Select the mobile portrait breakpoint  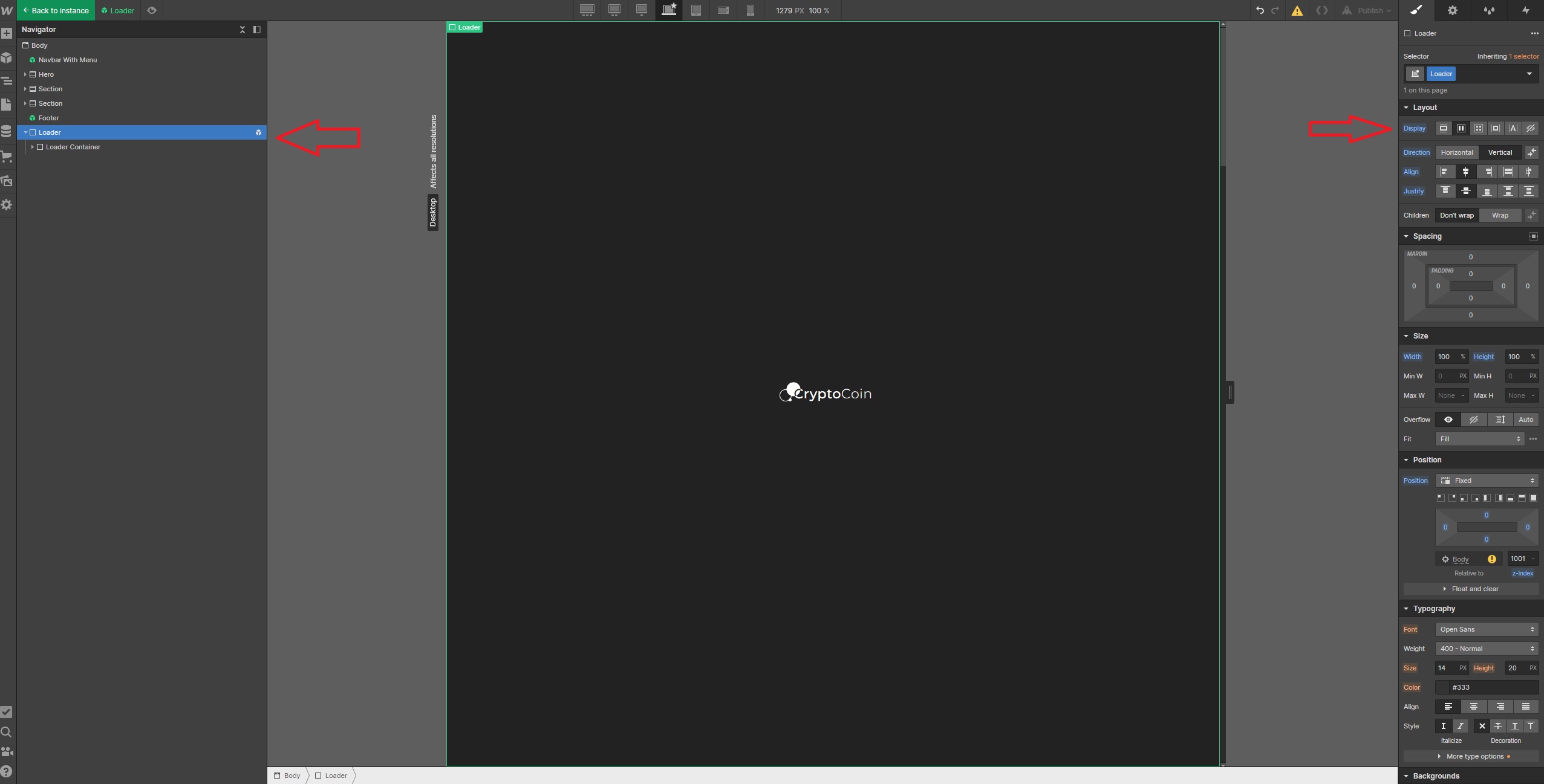click(751, 10)
